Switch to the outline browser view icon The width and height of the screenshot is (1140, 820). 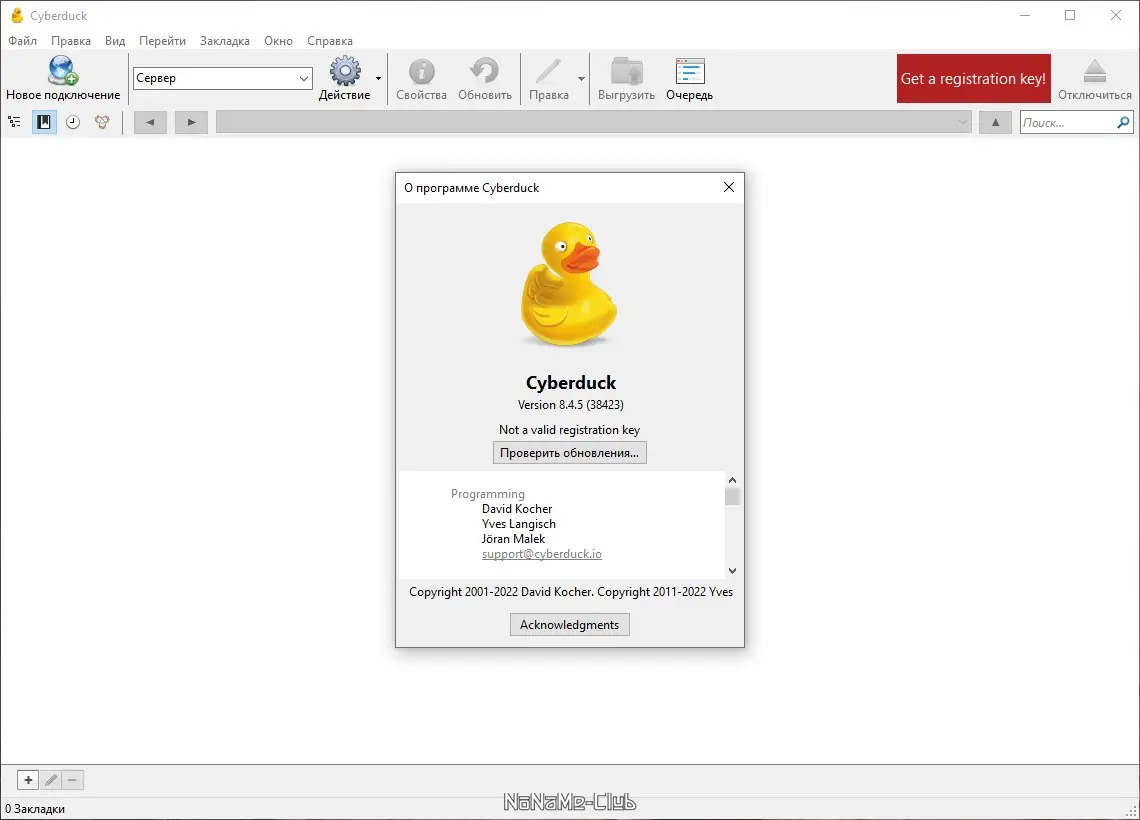click(15, 122)
